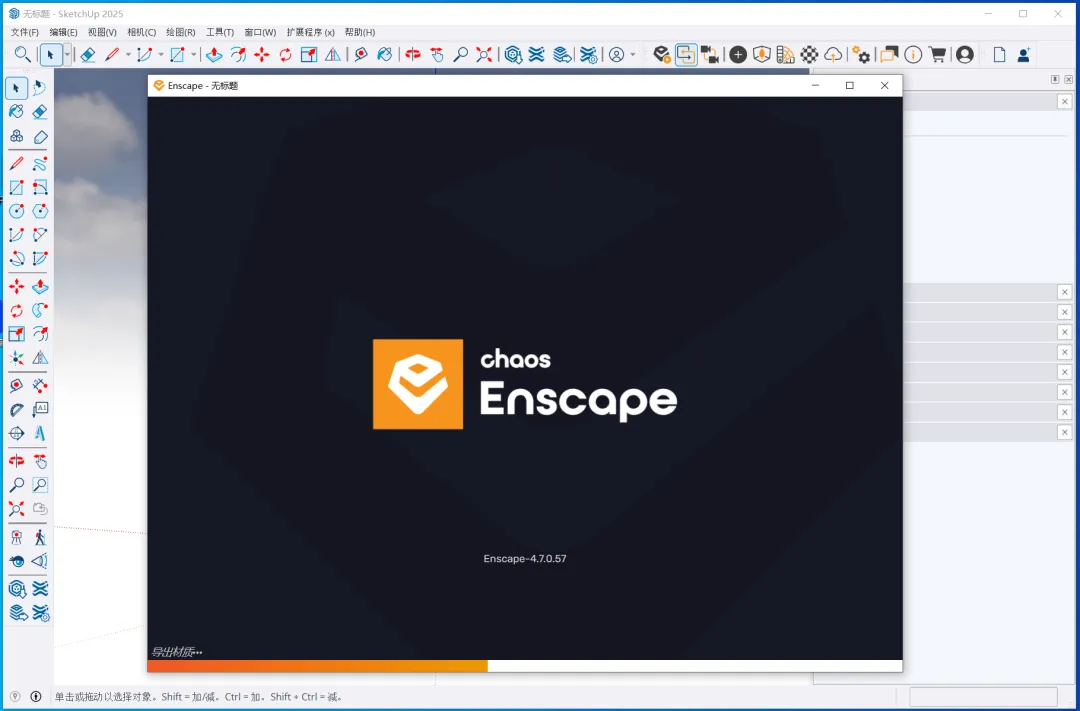Select the Polygon tool
The width and height of the screenshot is (1080, 711).
[x=40, y=211]
